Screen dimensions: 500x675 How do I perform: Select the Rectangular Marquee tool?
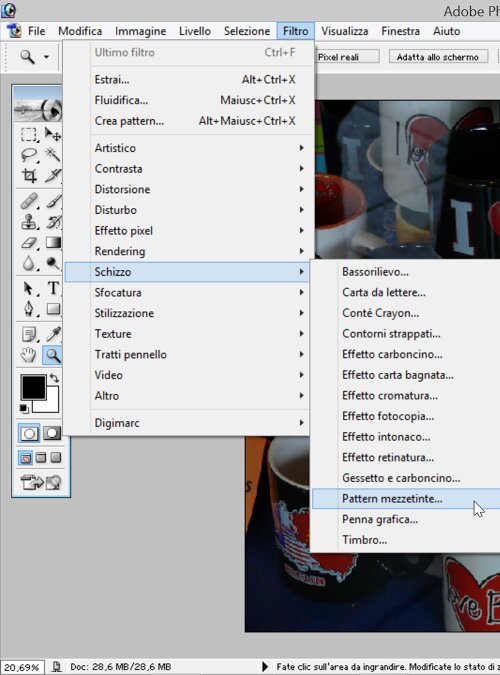(29, 135)
